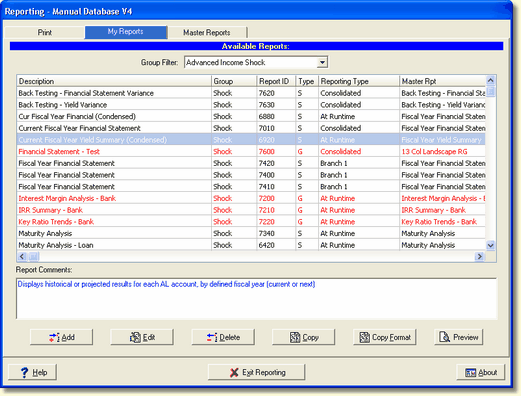Viewport: 521px width, 396px height.
Task: Click the red X Exit Reporting icon
Action: 234,372
